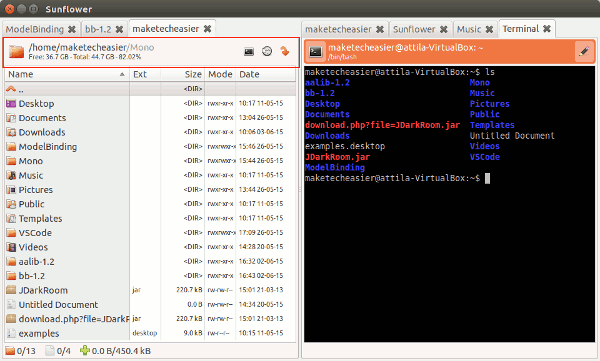The image size is (600, 361).
Task: Click the /home/maketecheasier path text
Action: coord(78,47)
